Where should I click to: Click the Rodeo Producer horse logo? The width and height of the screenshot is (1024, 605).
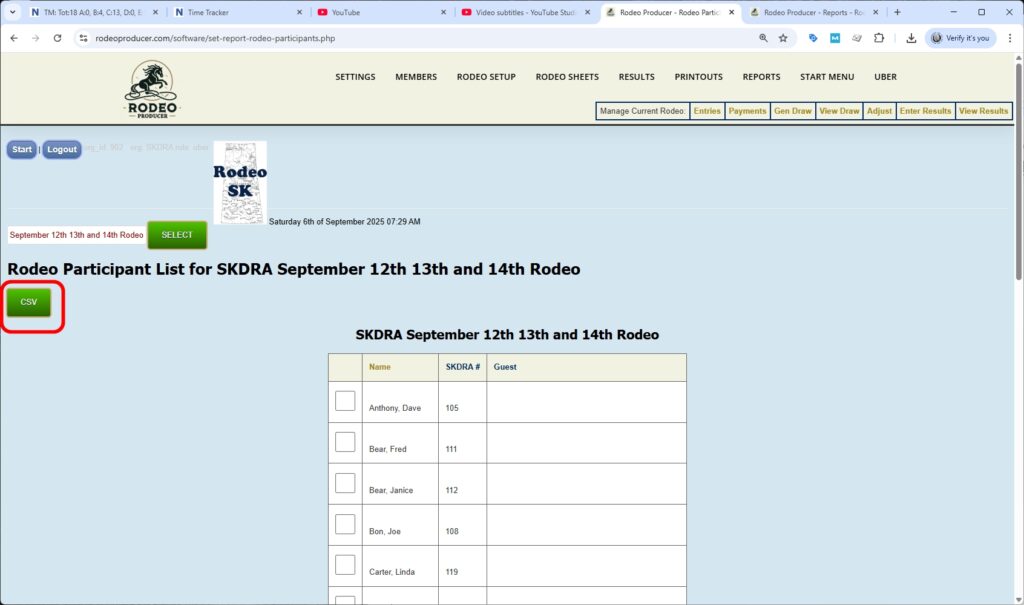[x=151, y=89]
